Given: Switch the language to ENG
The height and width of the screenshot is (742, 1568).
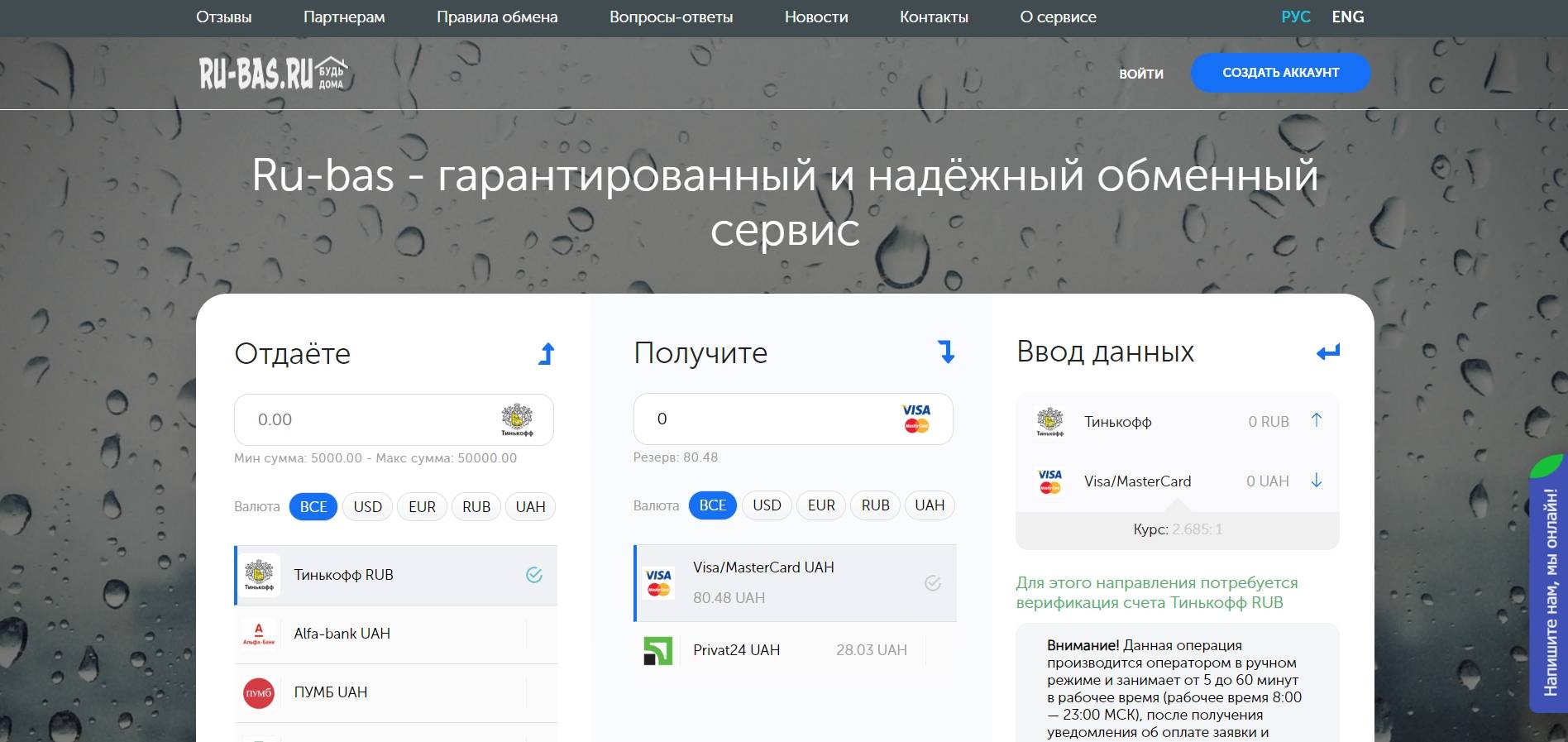Looking at the screenshot, I should tap(1348, 17).
